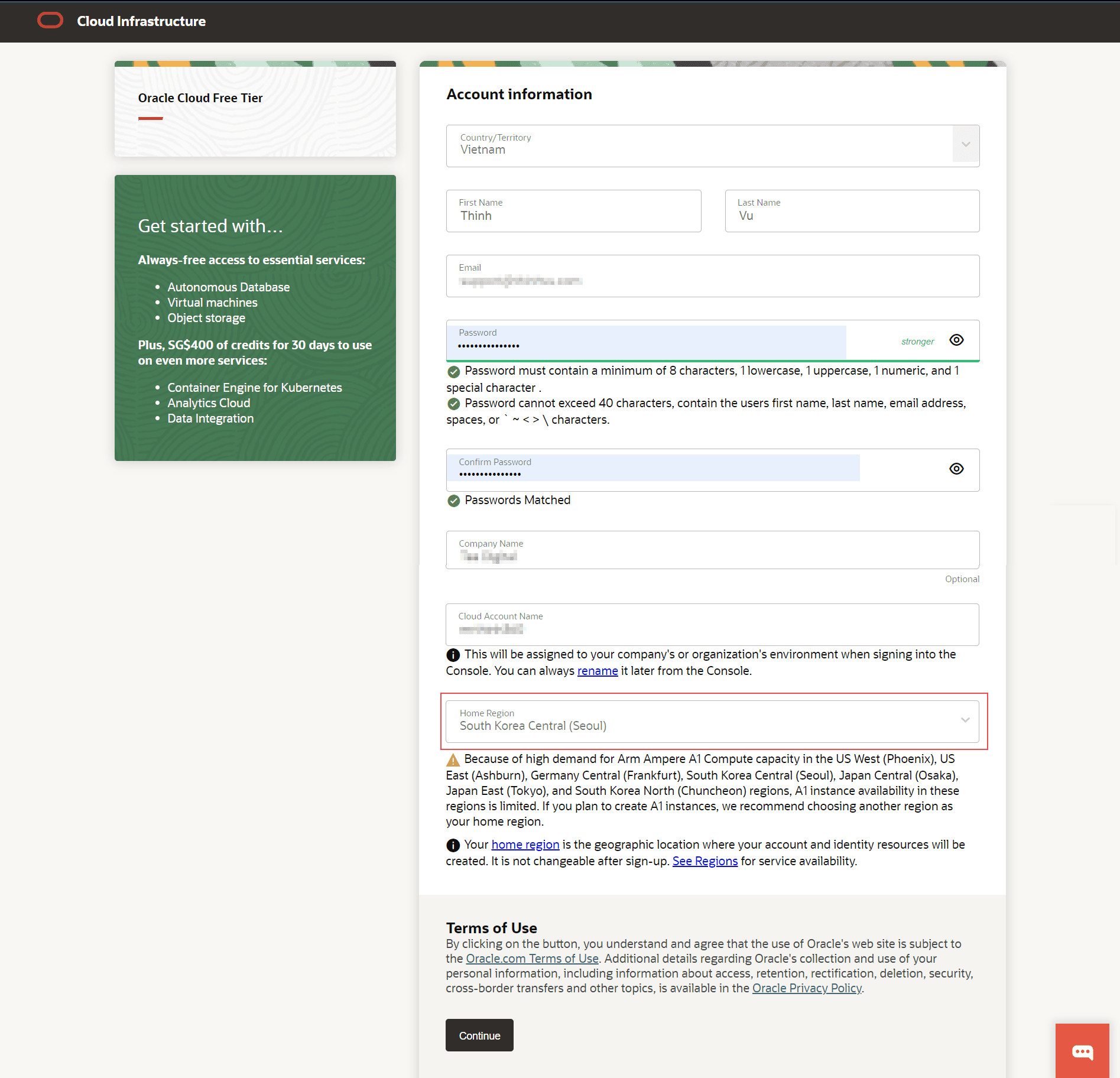Open the Home Region dropdown chevron
This screenshot has height=1078, width=1120.
point(965,720)
